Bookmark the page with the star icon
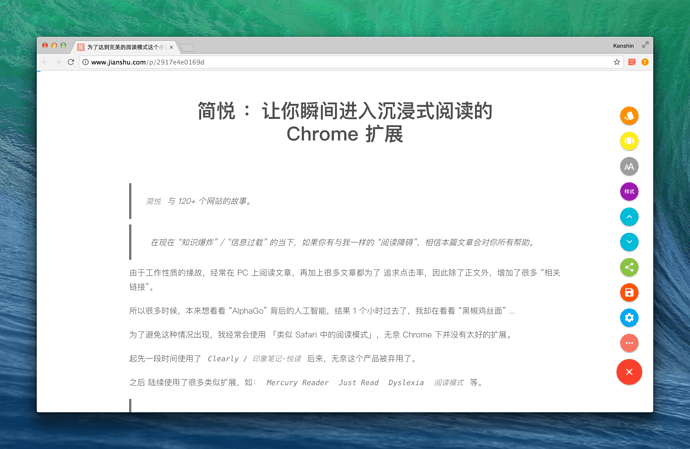 point(617,62)
